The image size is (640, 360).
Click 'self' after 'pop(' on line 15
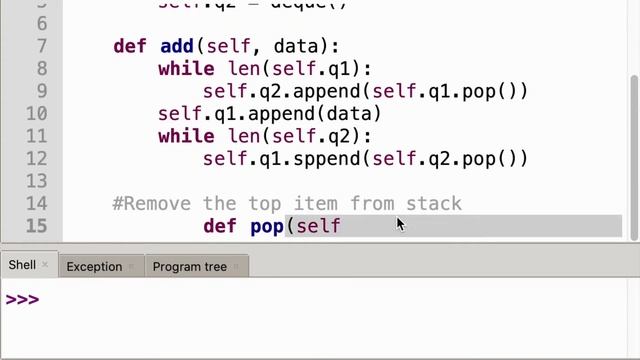pos(318,226)
